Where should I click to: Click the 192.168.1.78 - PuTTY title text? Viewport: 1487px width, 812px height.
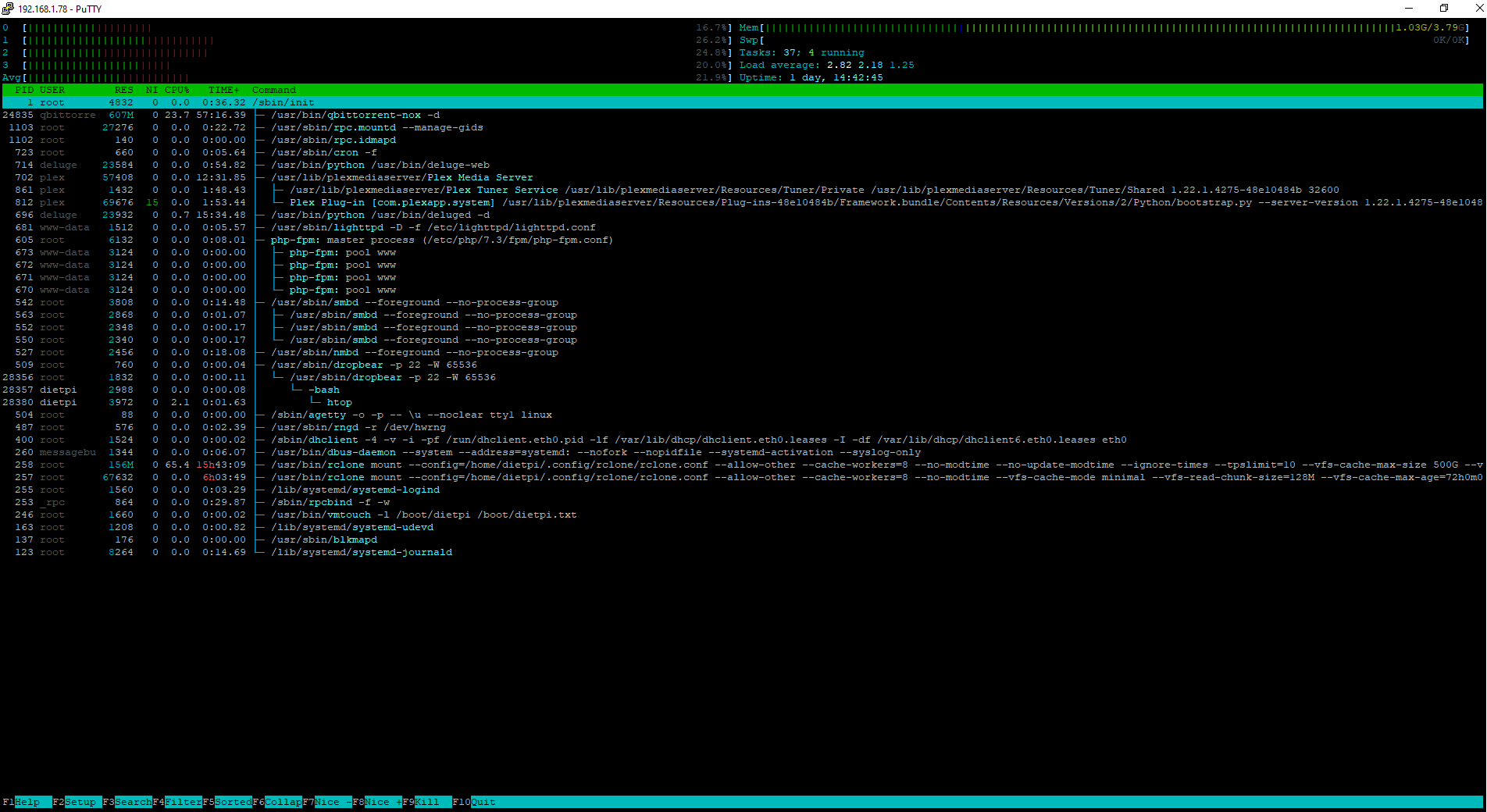pos(59,9)
